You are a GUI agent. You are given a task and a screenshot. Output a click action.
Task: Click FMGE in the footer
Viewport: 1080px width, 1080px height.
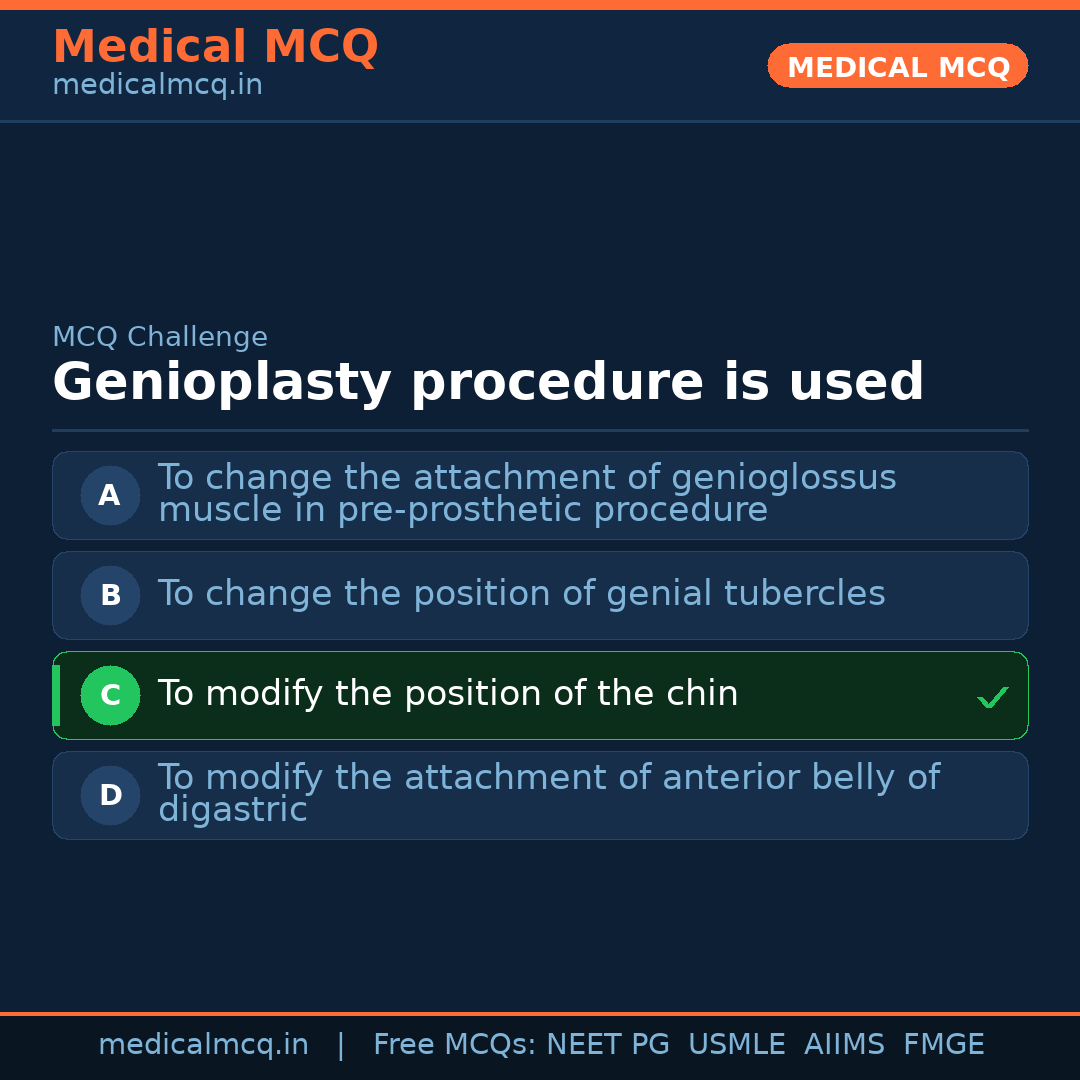click(x=943, y=1045)
